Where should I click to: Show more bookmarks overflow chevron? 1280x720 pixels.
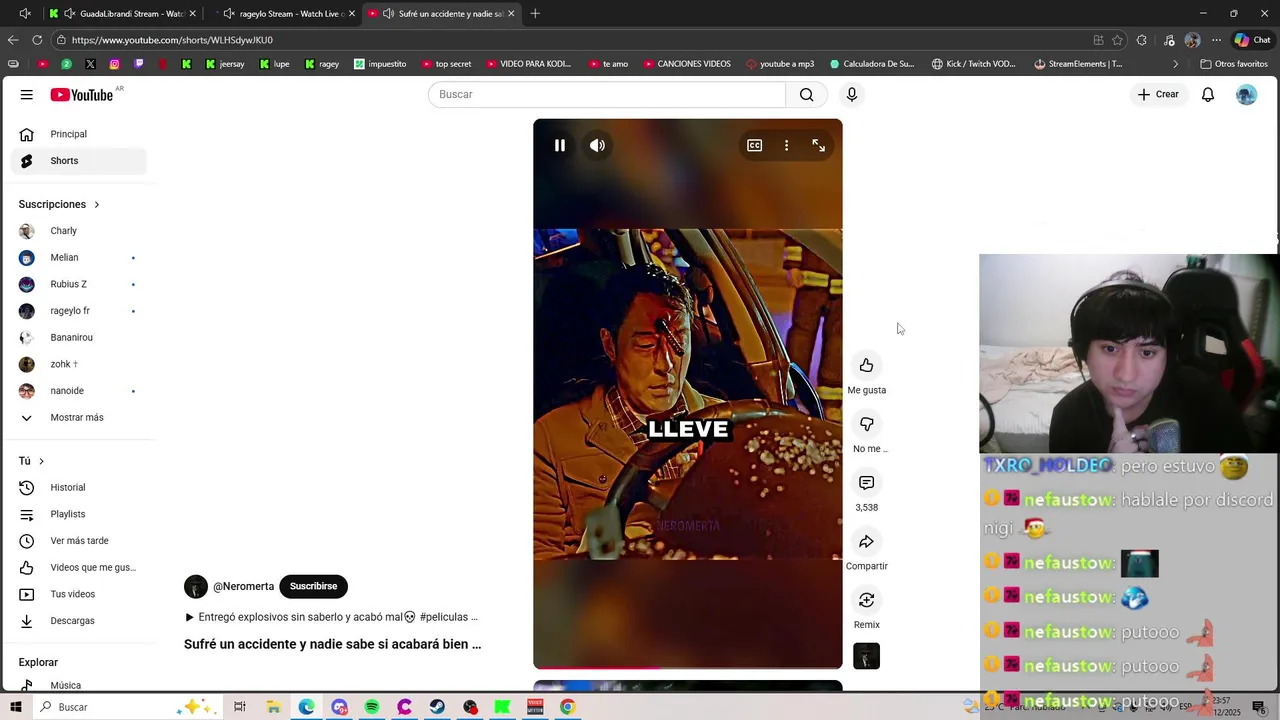1176,64
